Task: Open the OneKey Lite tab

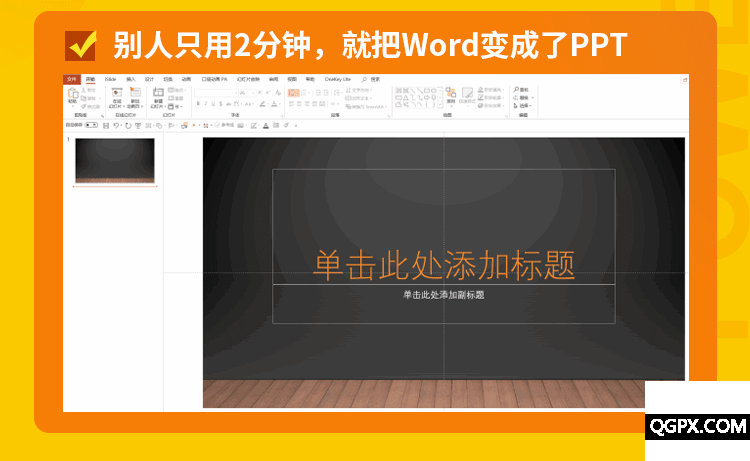Action: coord(338,79)
